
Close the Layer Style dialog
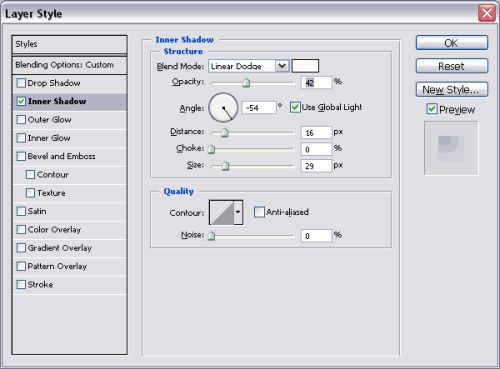(487, 13)
